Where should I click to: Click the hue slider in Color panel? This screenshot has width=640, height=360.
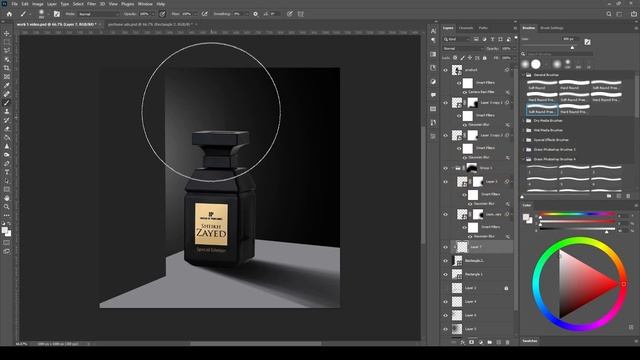(x=578, y=213)
